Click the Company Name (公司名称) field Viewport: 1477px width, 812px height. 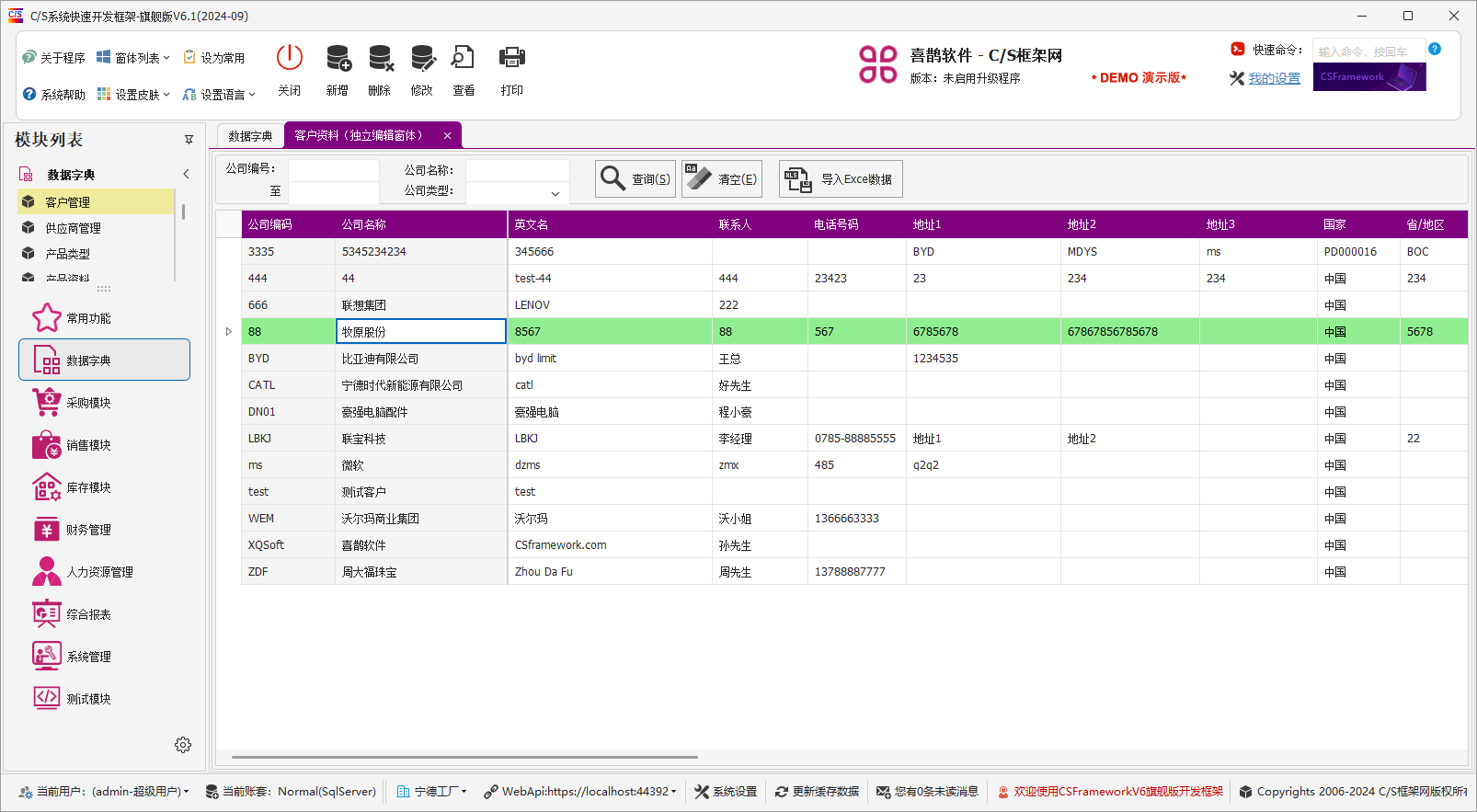(517, 170)
